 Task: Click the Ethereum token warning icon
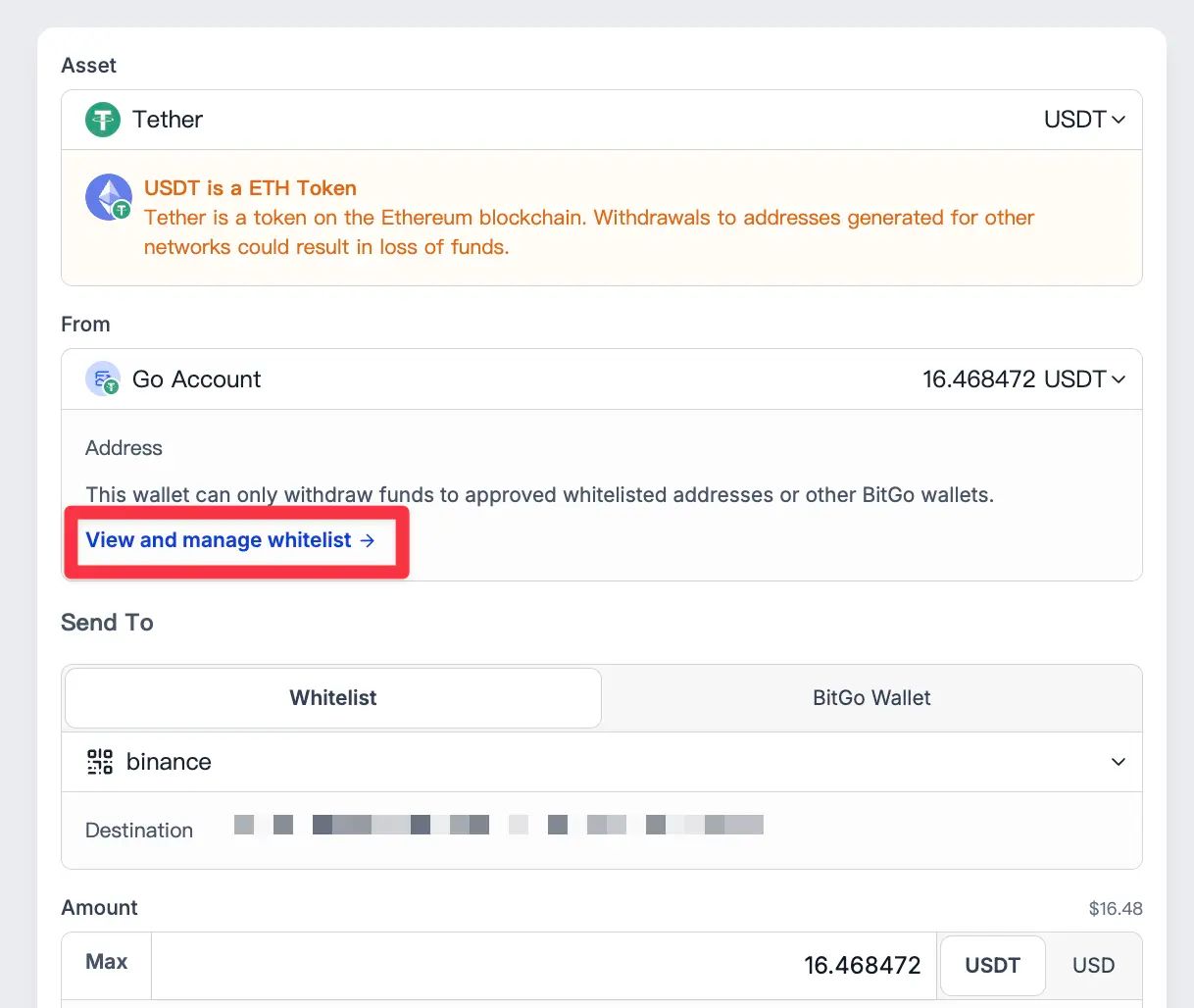108,196
